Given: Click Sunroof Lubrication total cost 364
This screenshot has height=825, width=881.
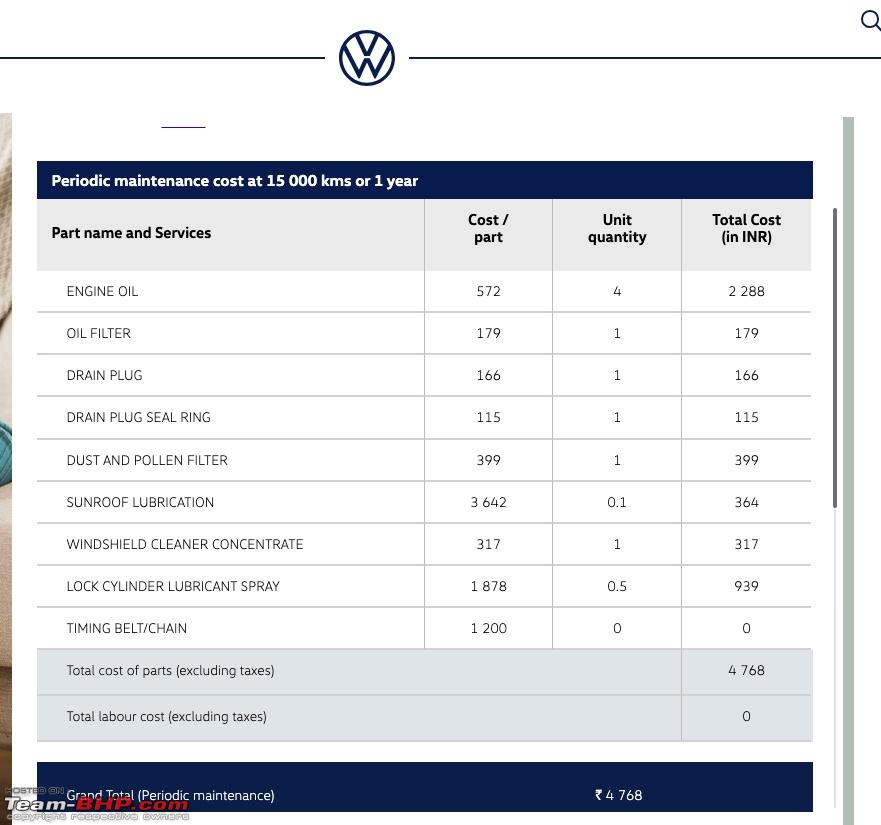Looking at the screenshot, I should (746, 502).
